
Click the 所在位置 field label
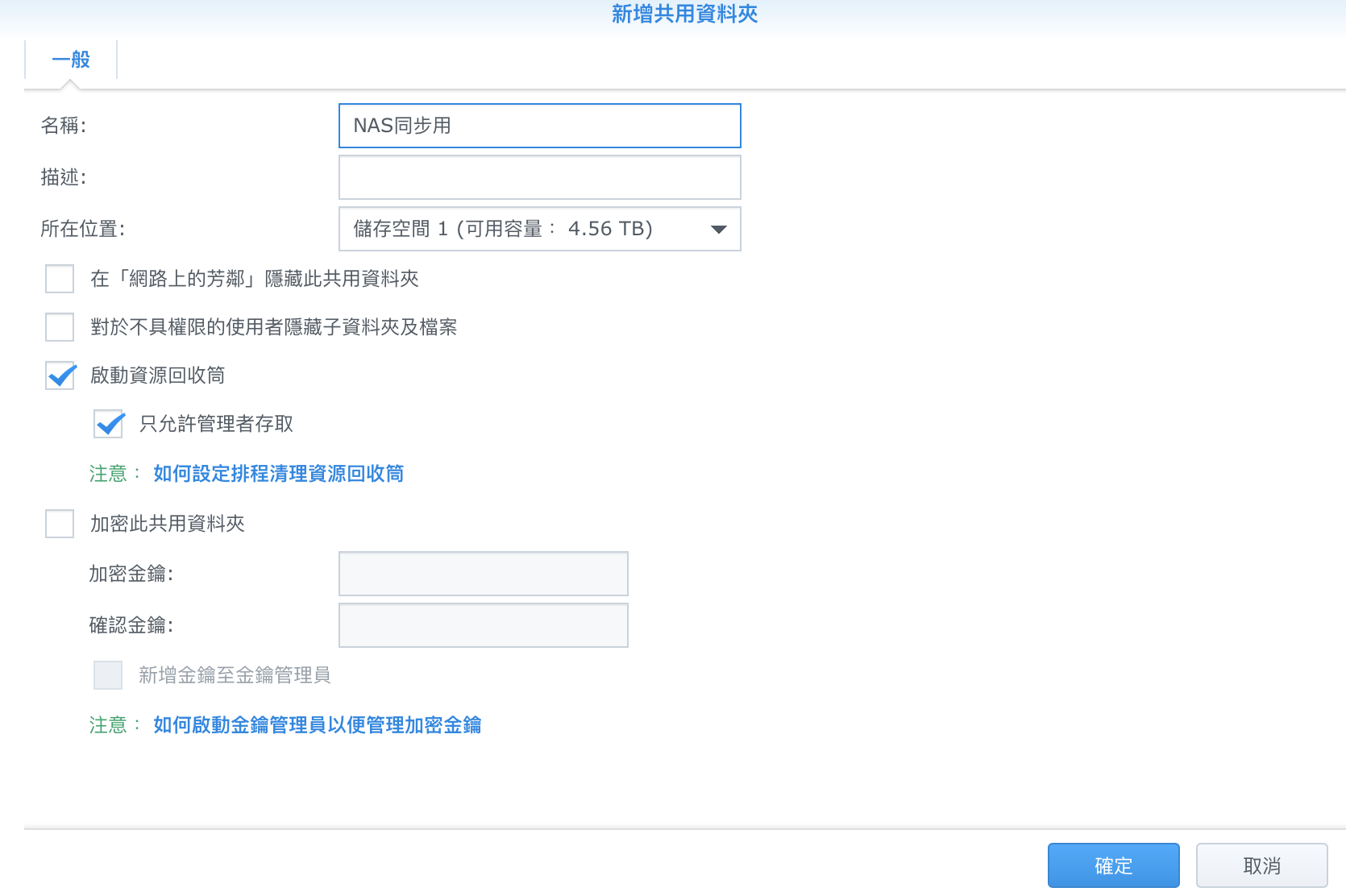(82, 230)
